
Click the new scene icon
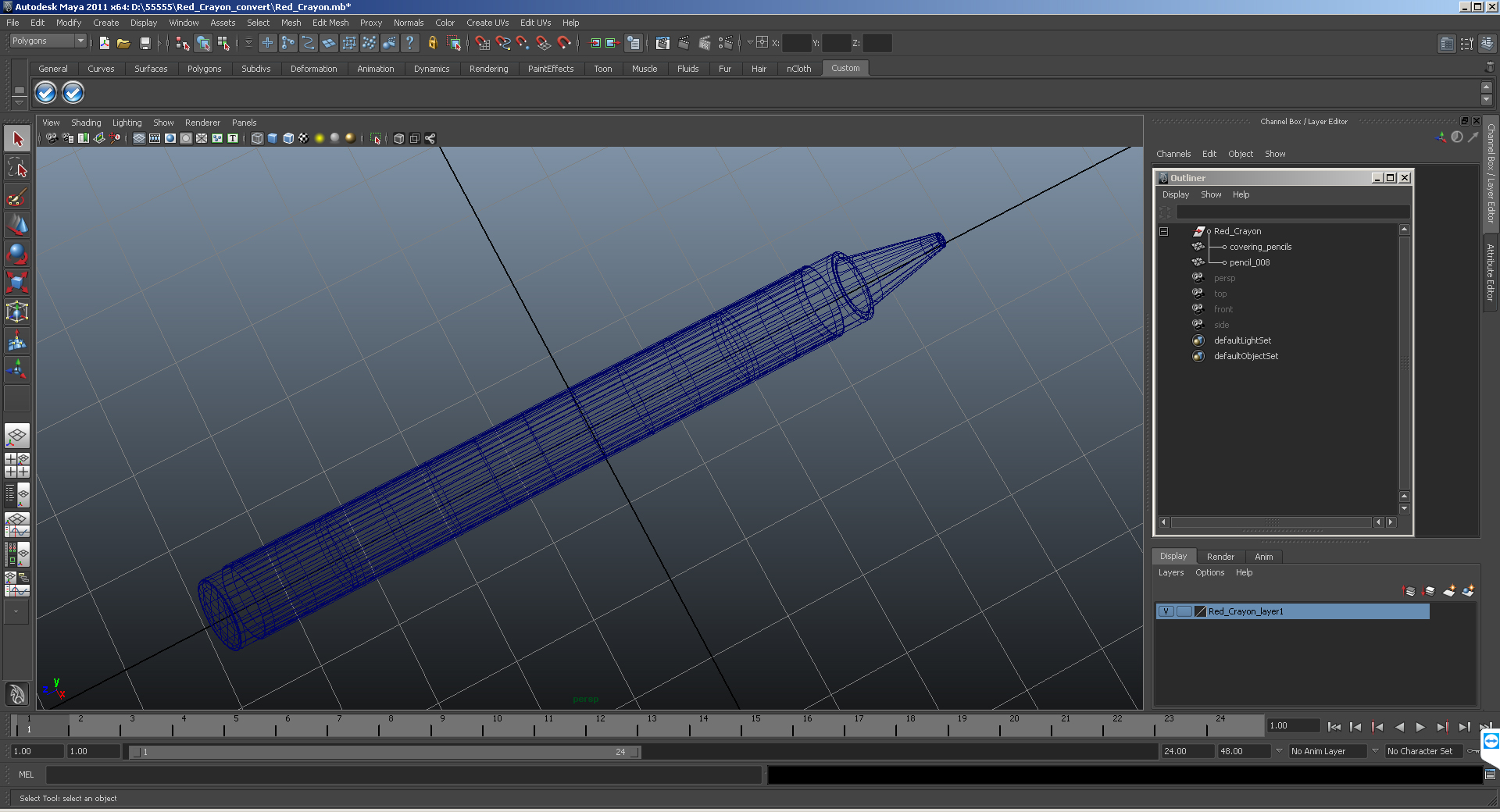(x=104, y=43)
